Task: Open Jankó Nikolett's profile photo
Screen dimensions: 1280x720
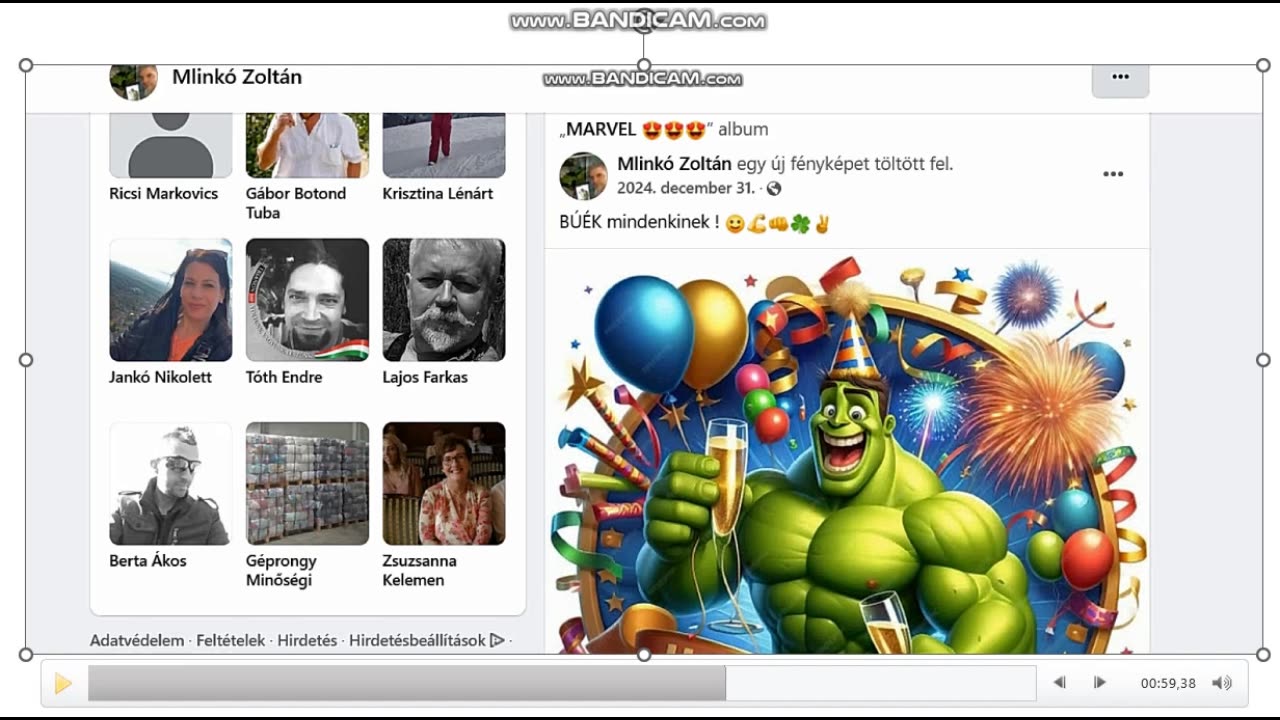Action: [x=171, y=300]
